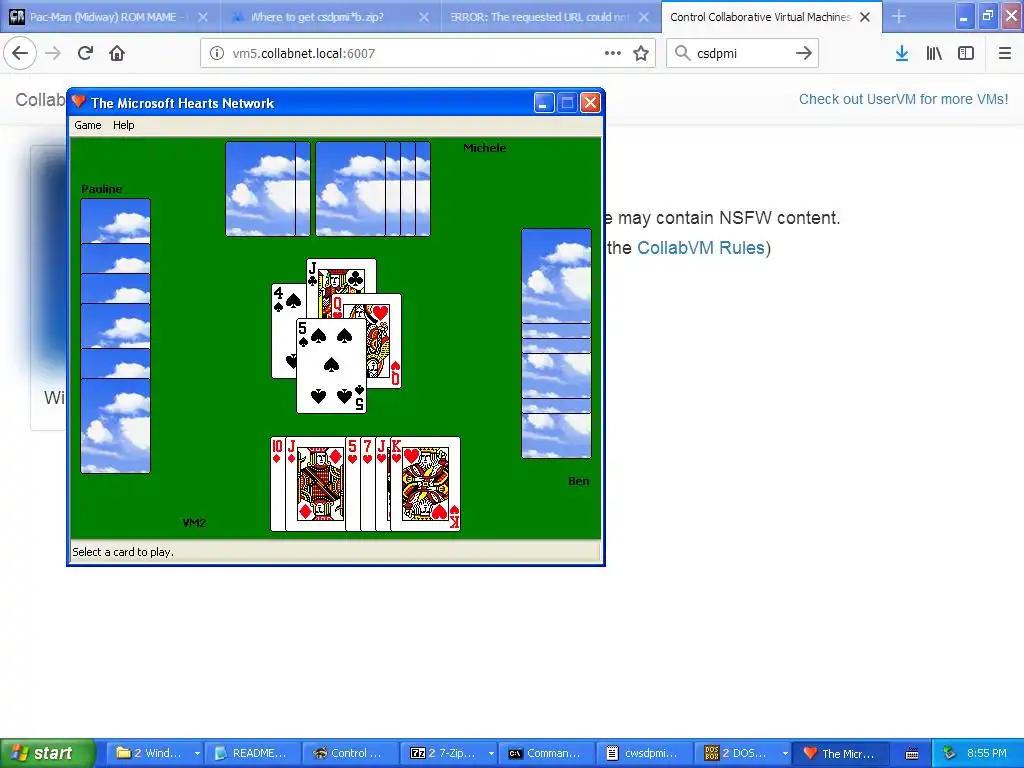Go forward in browser history

(x=53, y=54)
